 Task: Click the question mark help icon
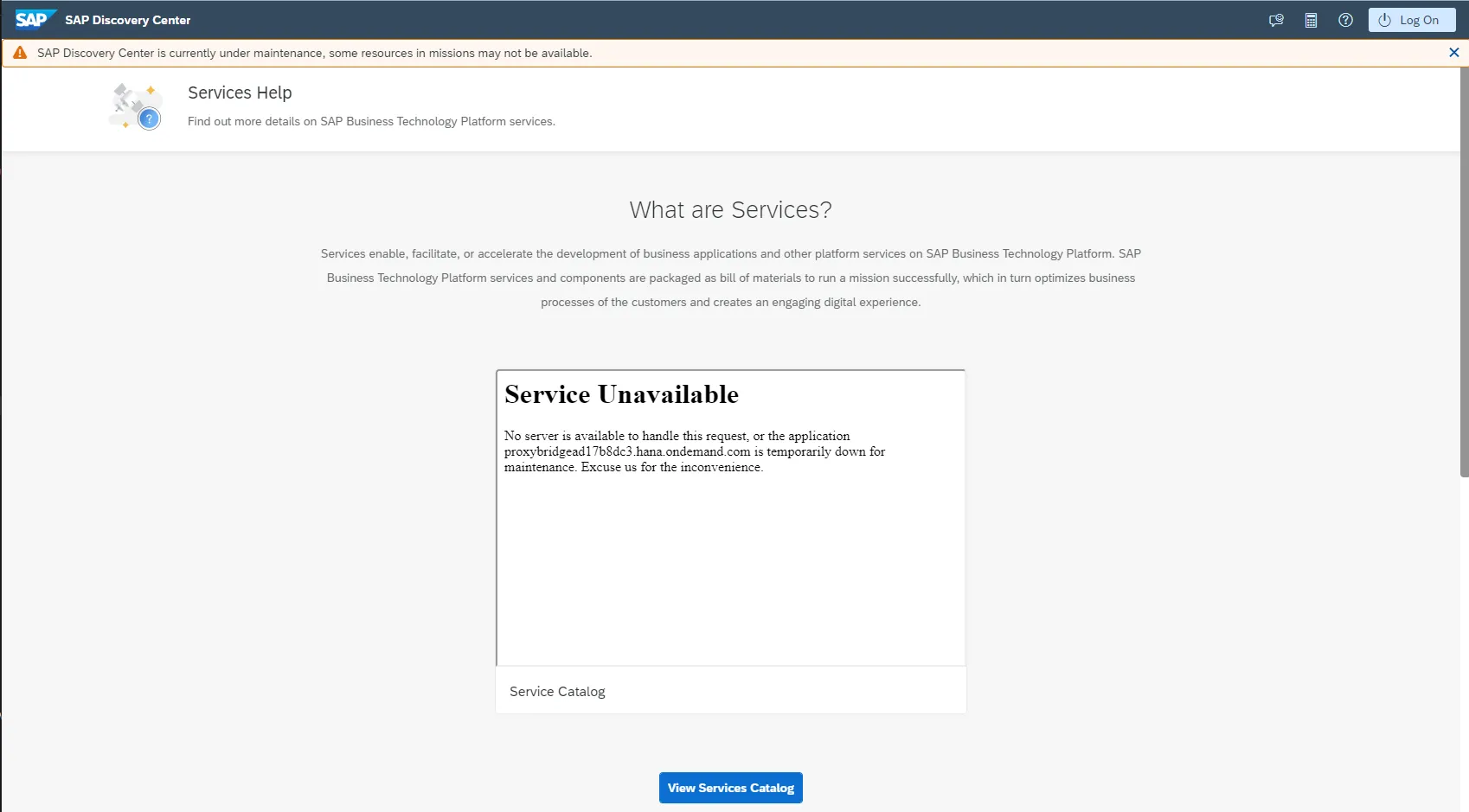[x=1345, y=20]
